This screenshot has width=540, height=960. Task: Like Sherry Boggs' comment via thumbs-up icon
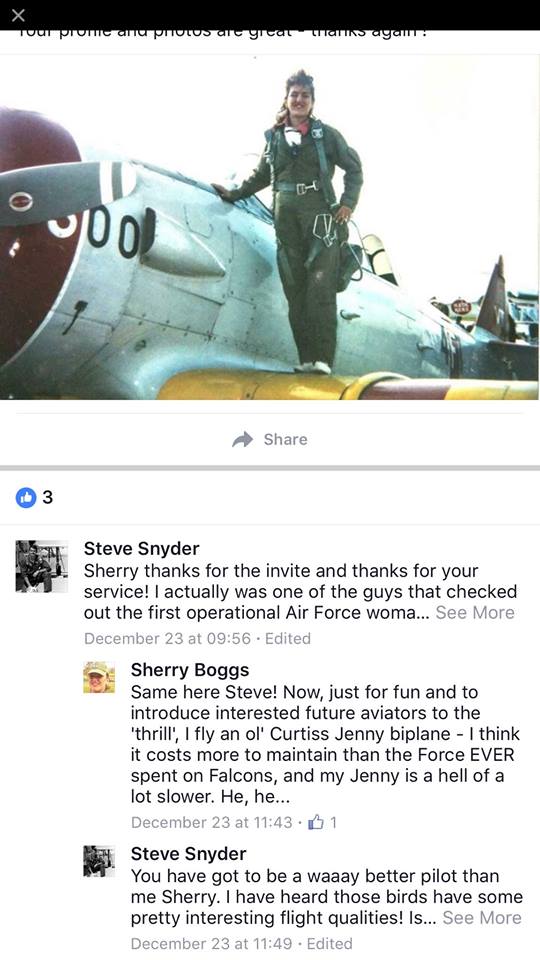(316, 822)
